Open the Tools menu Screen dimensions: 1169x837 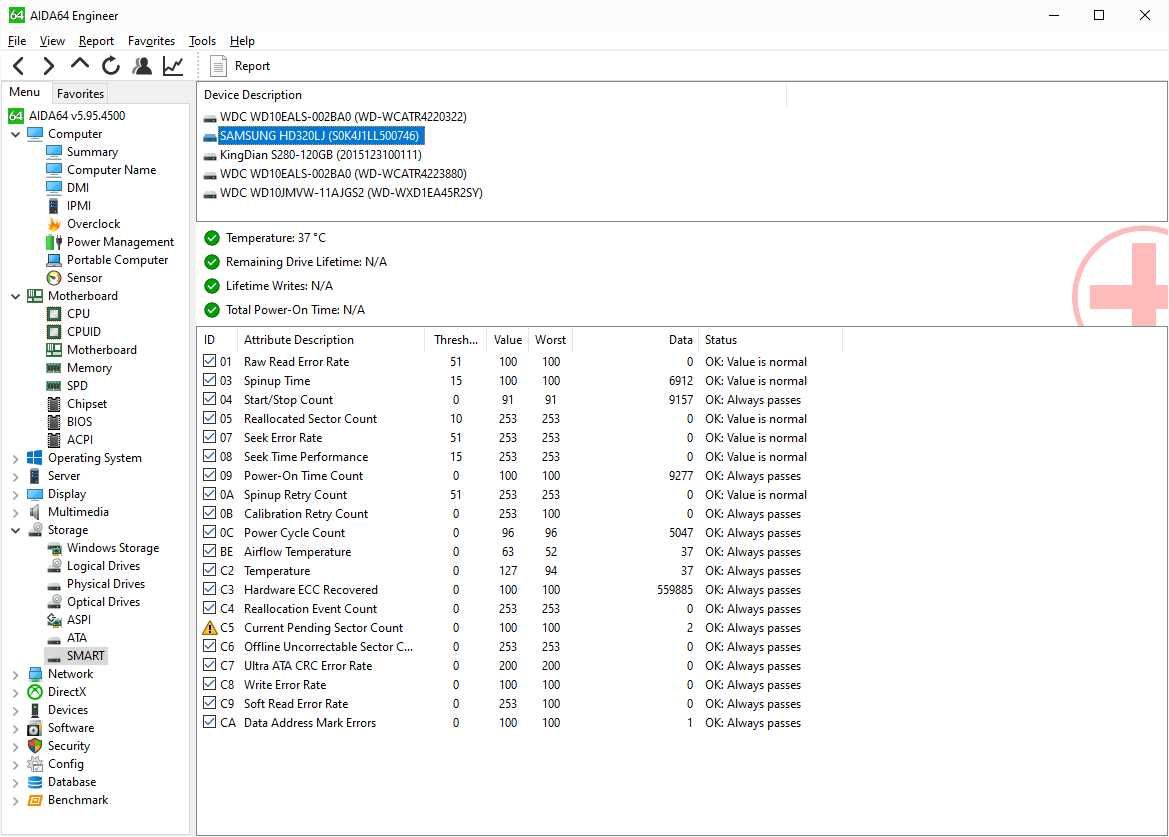click(202, 41)
